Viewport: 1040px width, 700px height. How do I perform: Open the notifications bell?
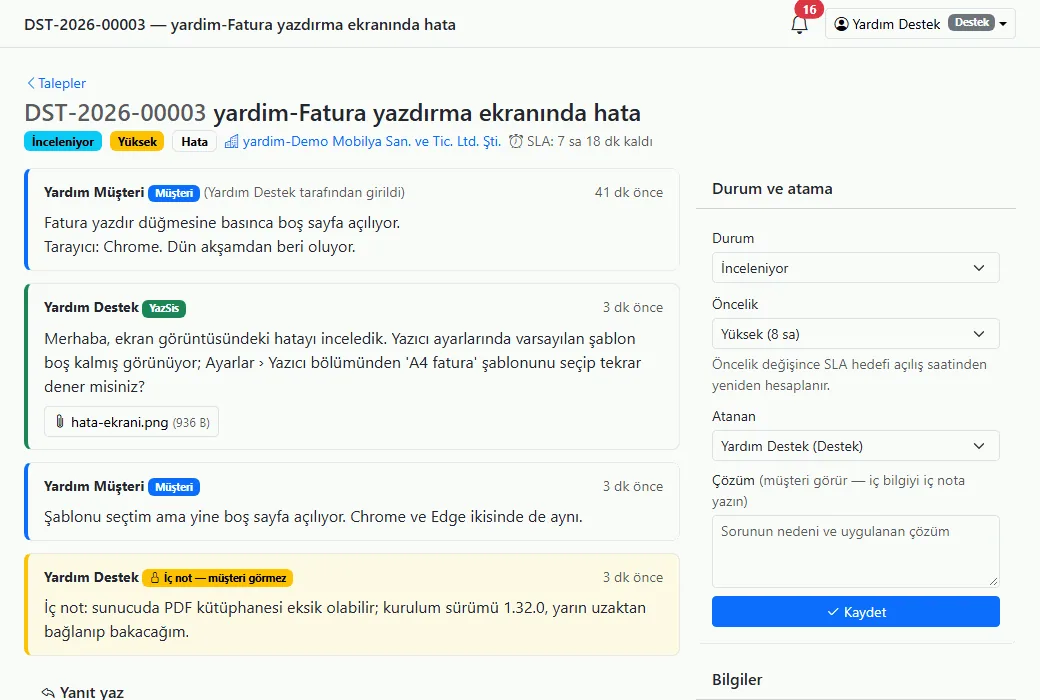coord(799,25)
